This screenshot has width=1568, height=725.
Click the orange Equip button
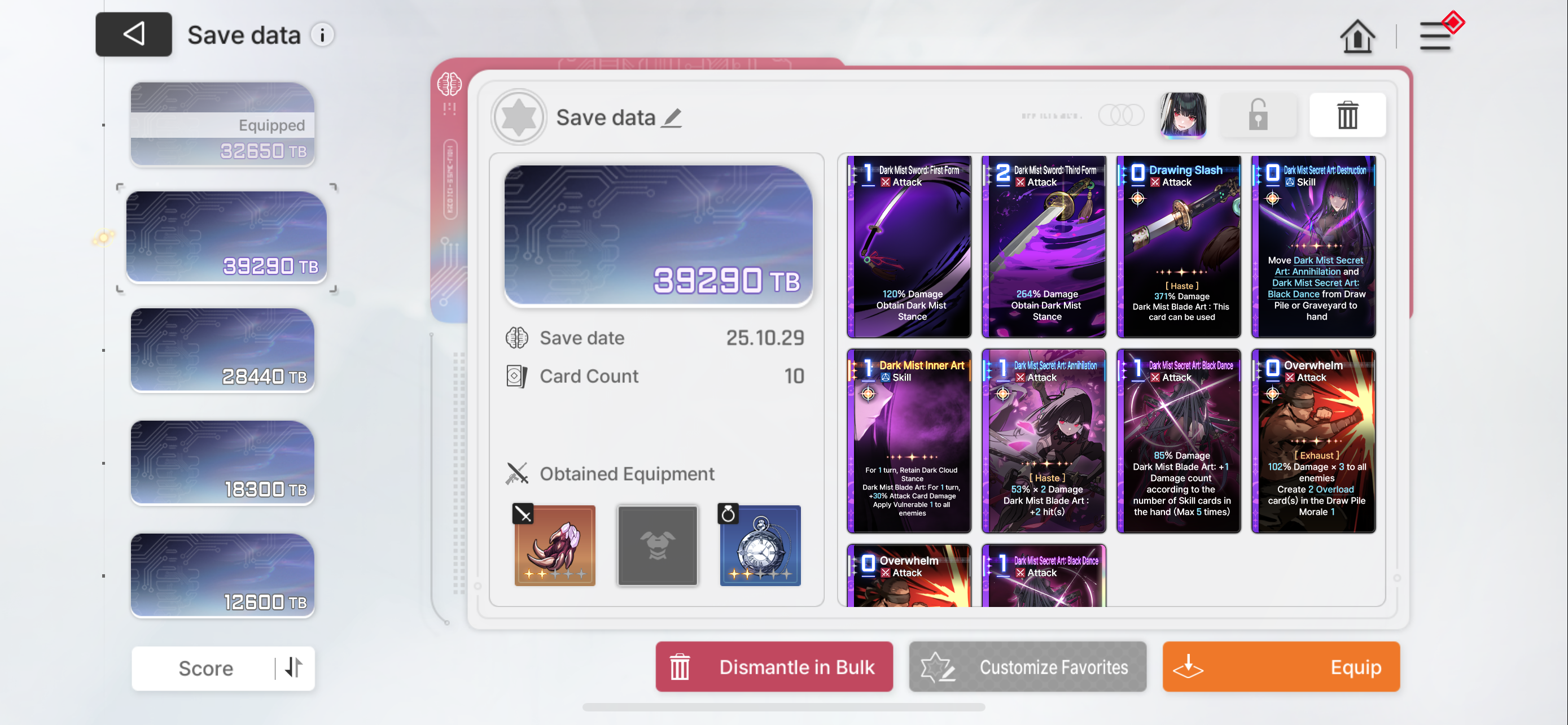coord(1281,667)
